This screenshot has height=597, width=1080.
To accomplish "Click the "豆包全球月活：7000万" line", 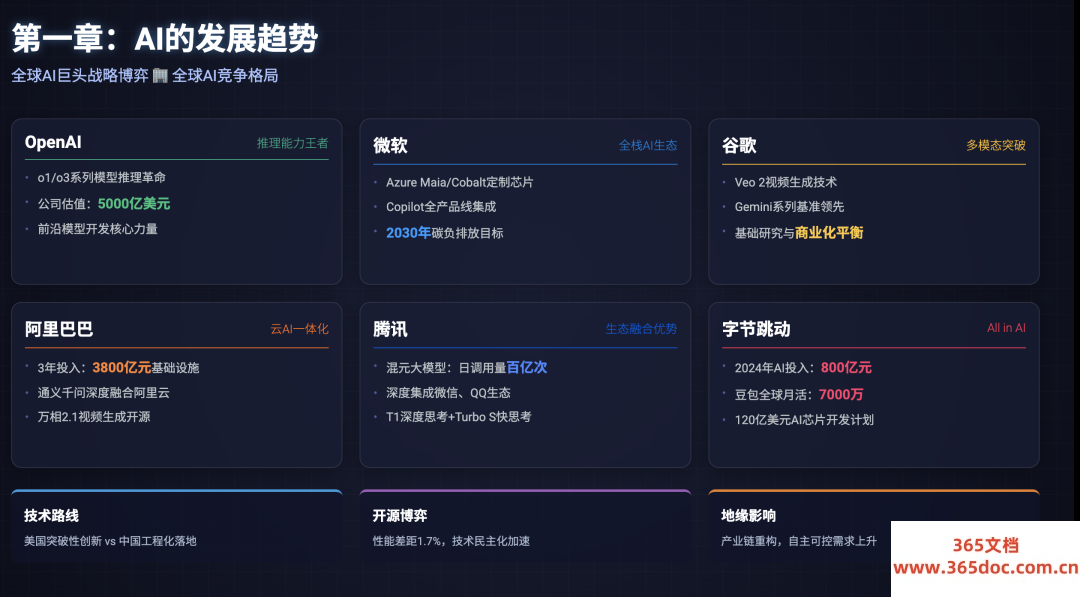I will click(799, 395).
